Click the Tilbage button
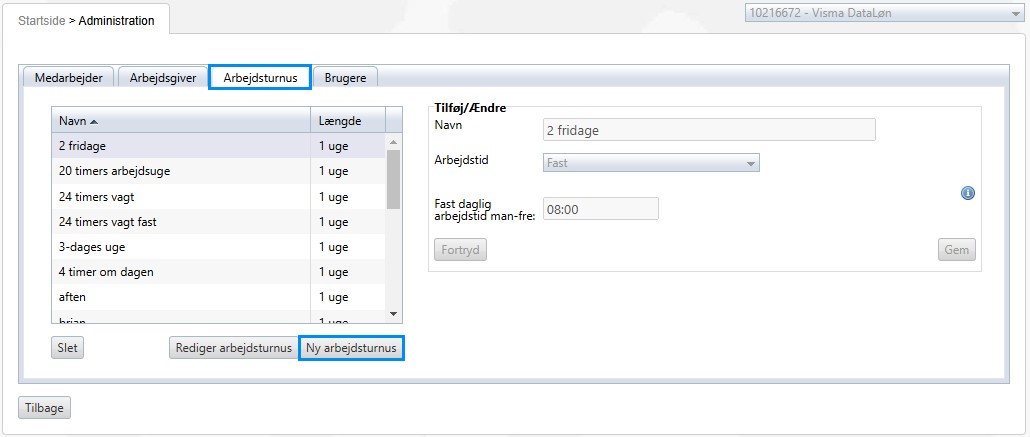 (x=44, y=407)
